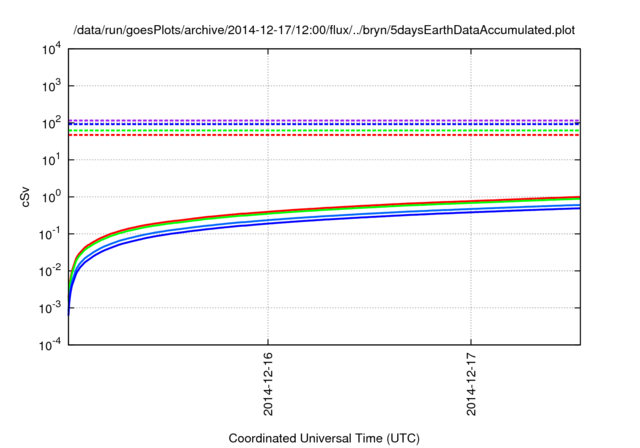Click the green dashed threshold line
The image size is (640, 448).
(x=324, y=131)
